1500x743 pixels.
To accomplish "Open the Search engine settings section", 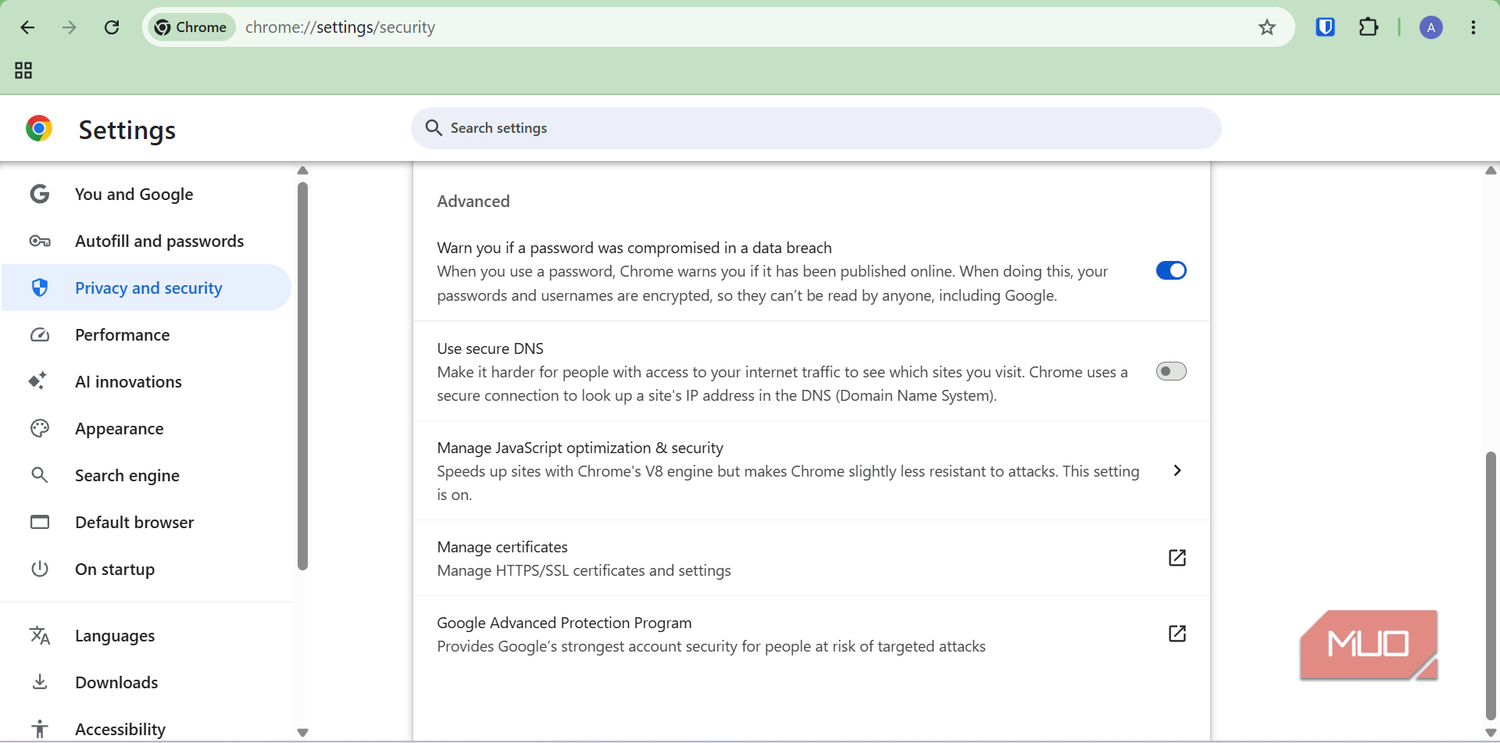I will pyautogui.click(x=147, y=475).
